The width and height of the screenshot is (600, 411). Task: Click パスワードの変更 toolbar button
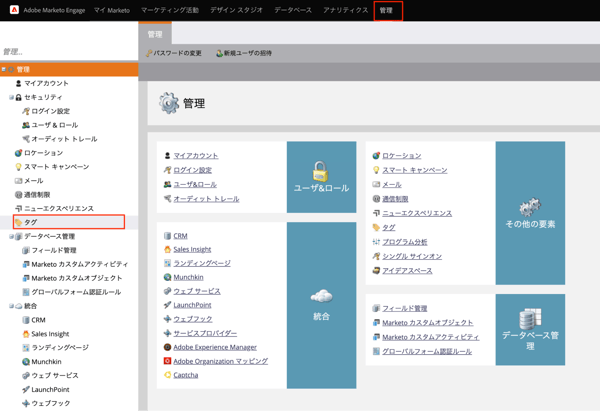pos(174,53)
